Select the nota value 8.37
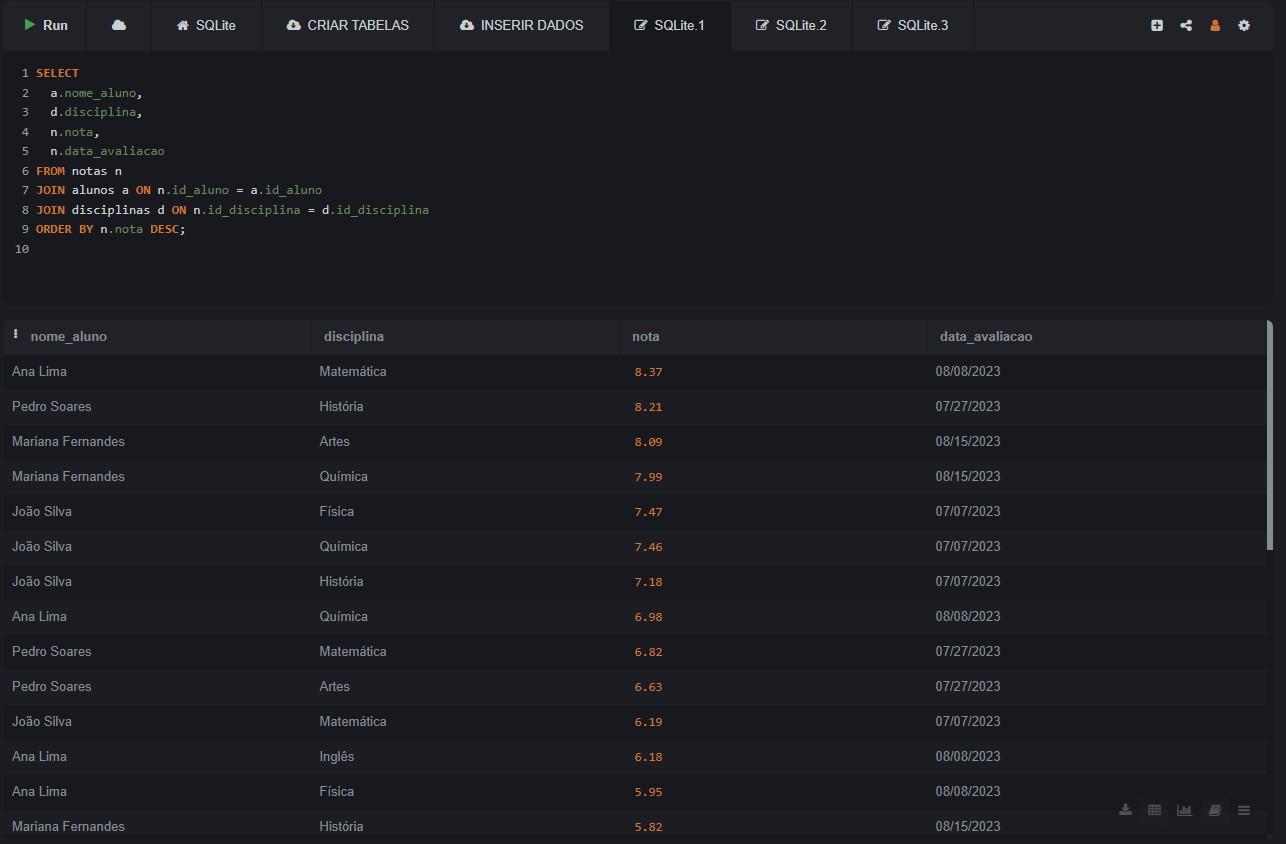This screenshot has width=1286, height=844. pyautogui.click(x=648, y=372)
